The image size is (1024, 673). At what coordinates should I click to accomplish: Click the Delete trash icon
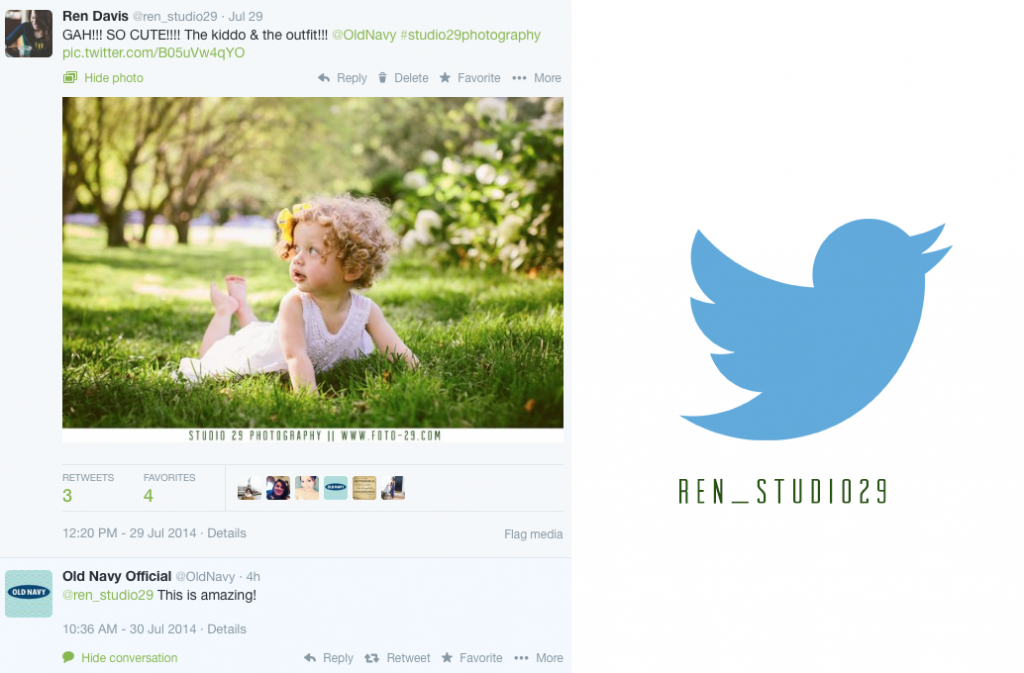coord(383,78)
